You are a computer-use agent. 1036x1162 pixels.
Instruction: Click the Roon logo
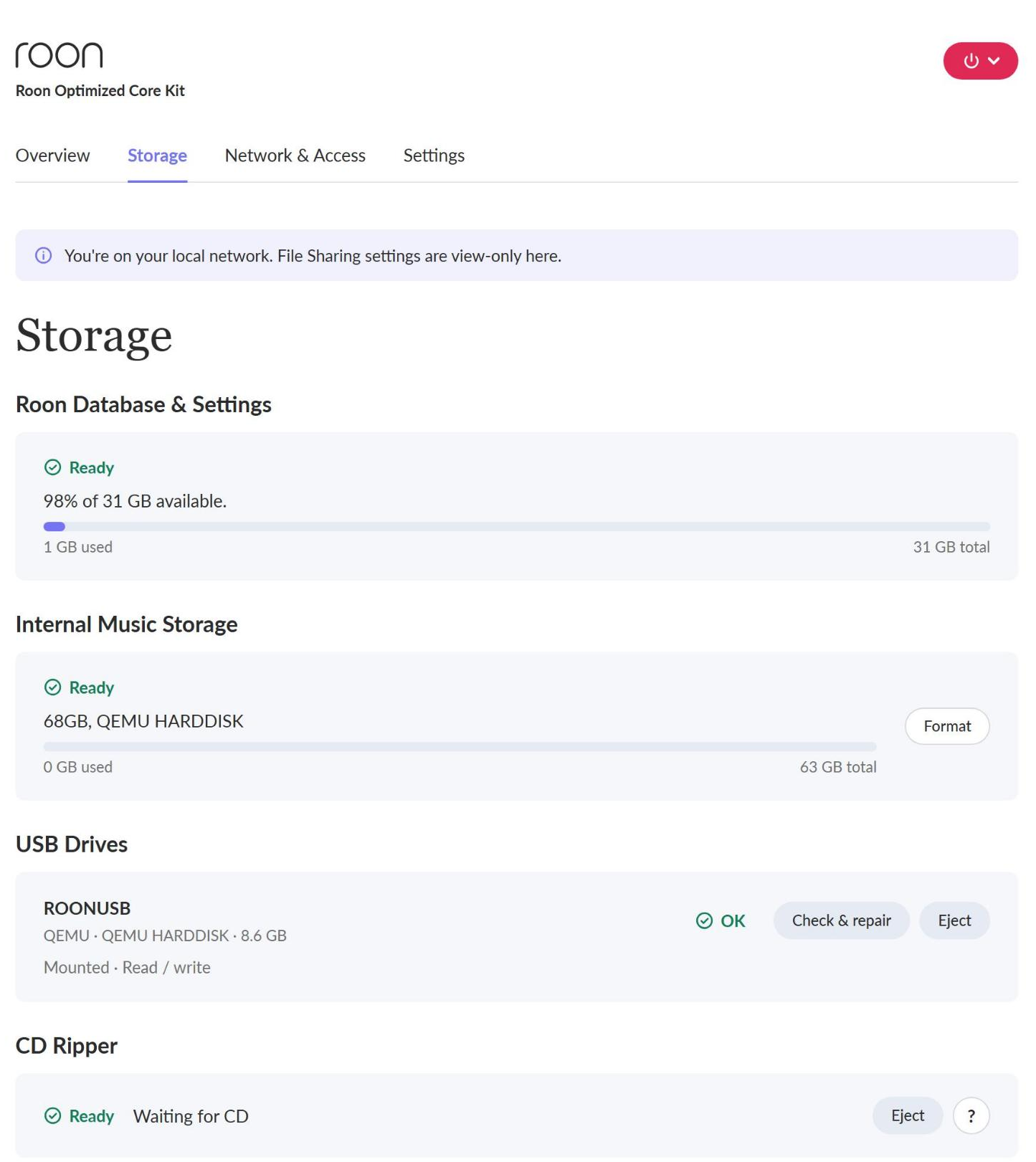point(59,55)
